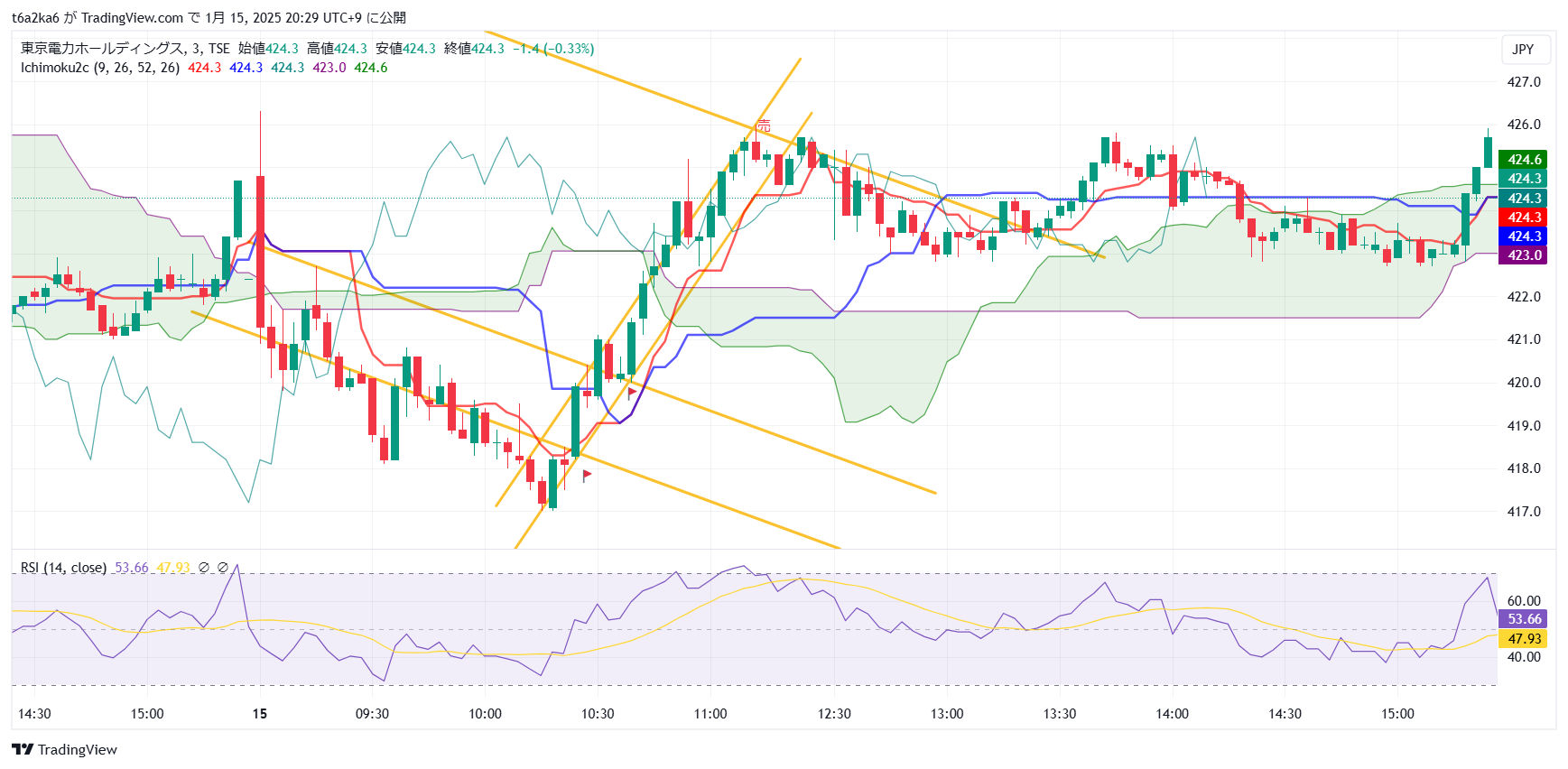Viewport: 1568px width, 769px height.
Task: Click second ∅ symbol in RSI legend
Action: click(x=223, y=568)
